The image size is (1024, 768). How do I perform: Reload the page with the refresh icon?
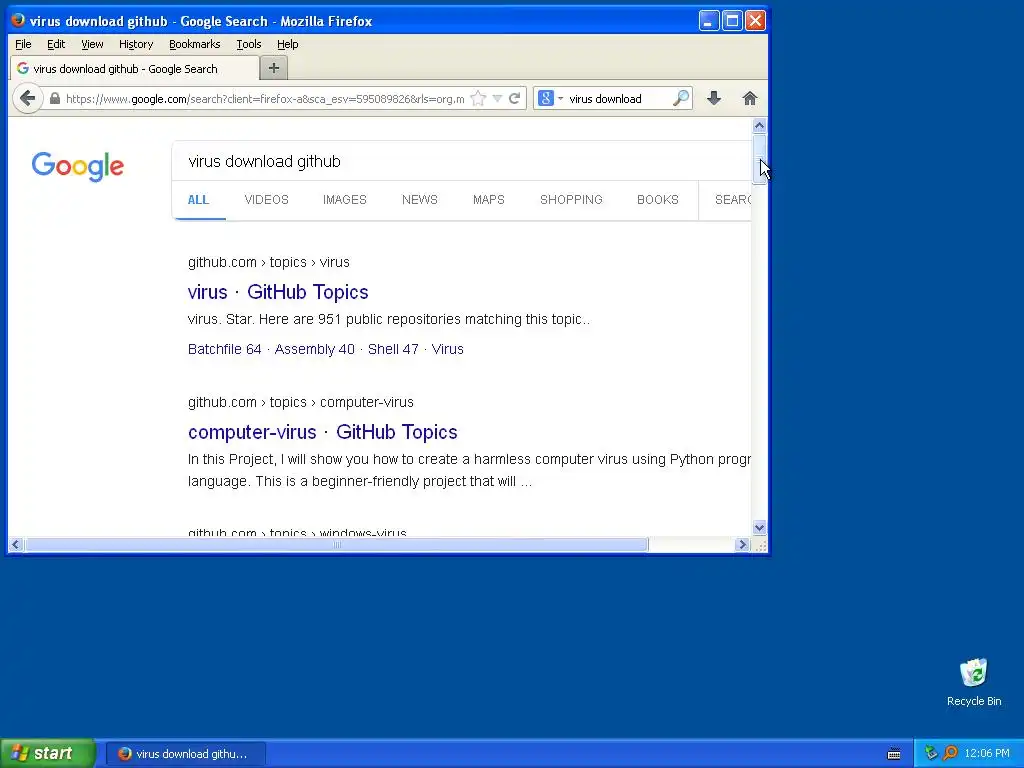(515, 99)
